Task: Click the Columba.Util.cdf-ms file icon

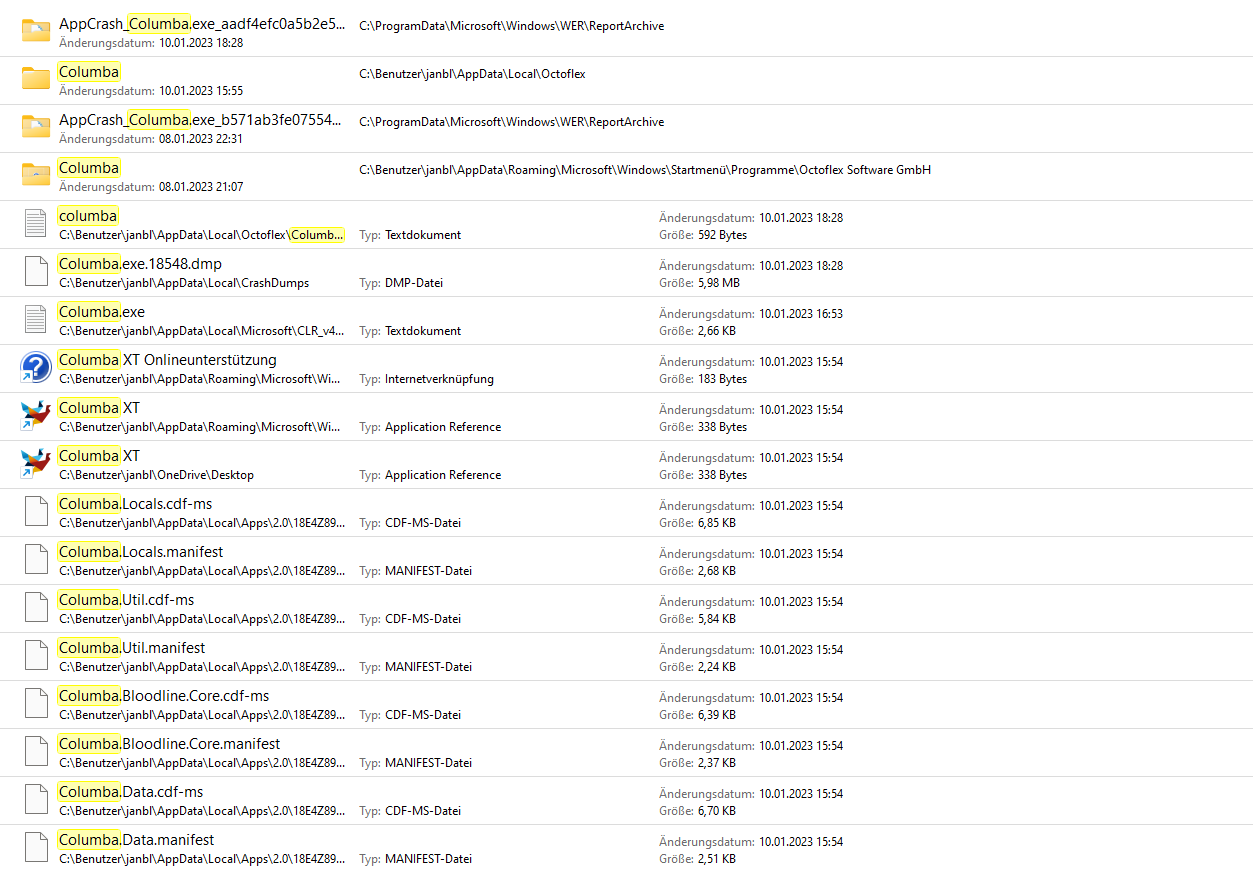Action: pos(36,607)
